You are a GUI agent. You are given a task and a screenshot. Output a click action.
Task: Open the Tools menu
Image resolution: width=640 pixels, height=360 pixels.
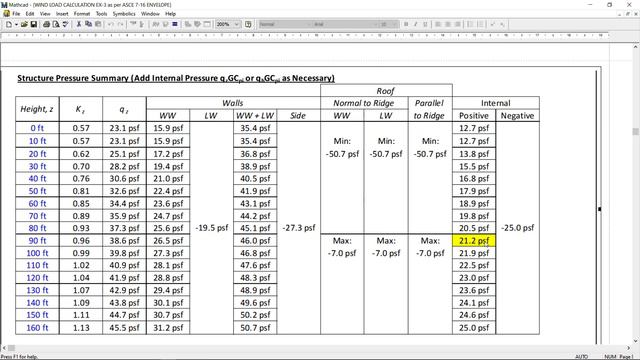(101, 13)
